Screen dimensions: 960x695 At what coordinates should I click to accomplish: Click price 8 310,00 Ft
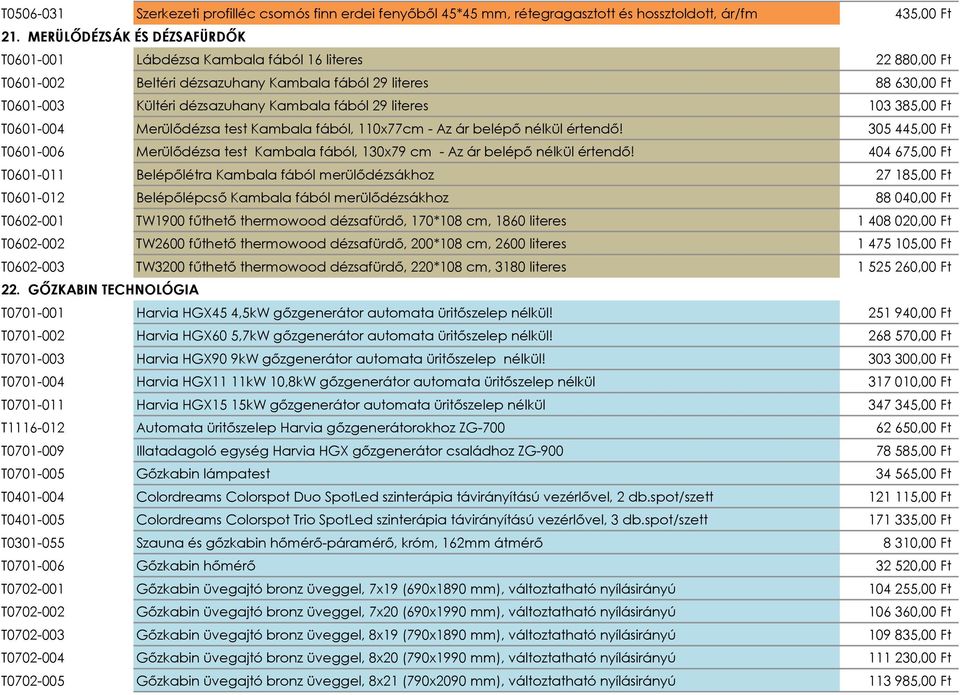pos(917,543)
